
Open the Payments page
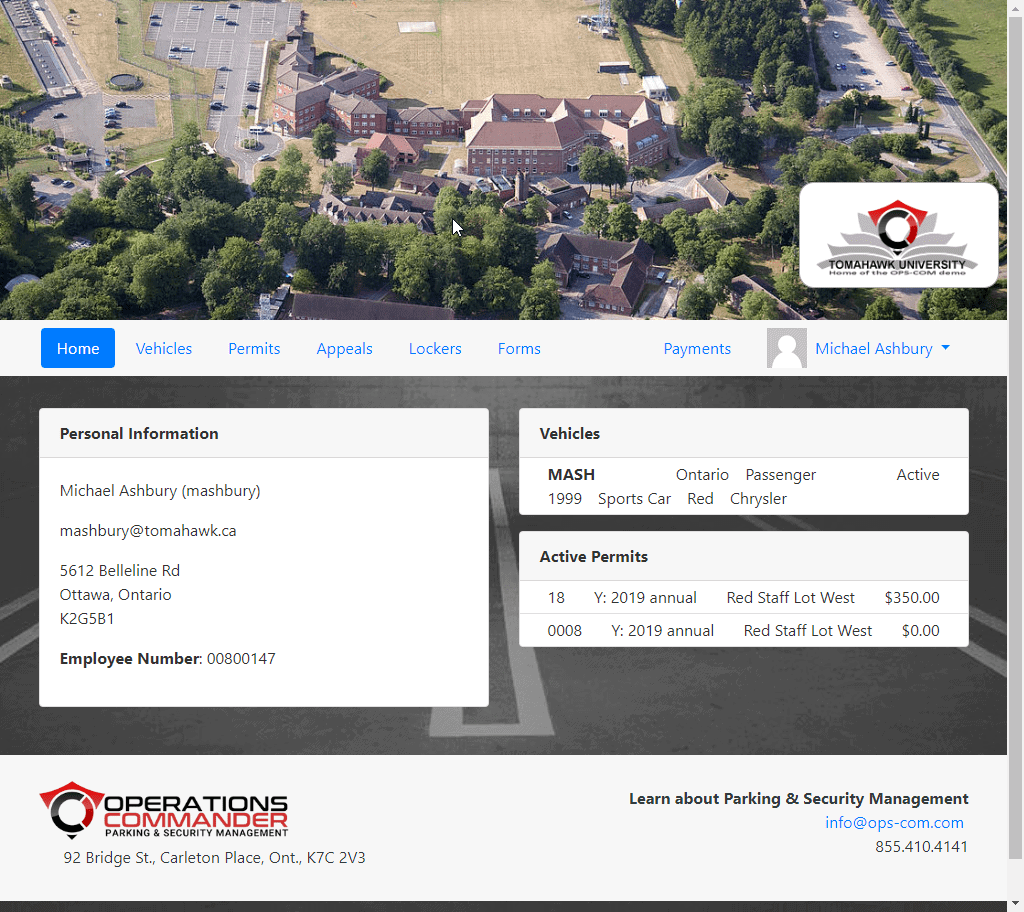pyautogui.click(x=697, y=348)
